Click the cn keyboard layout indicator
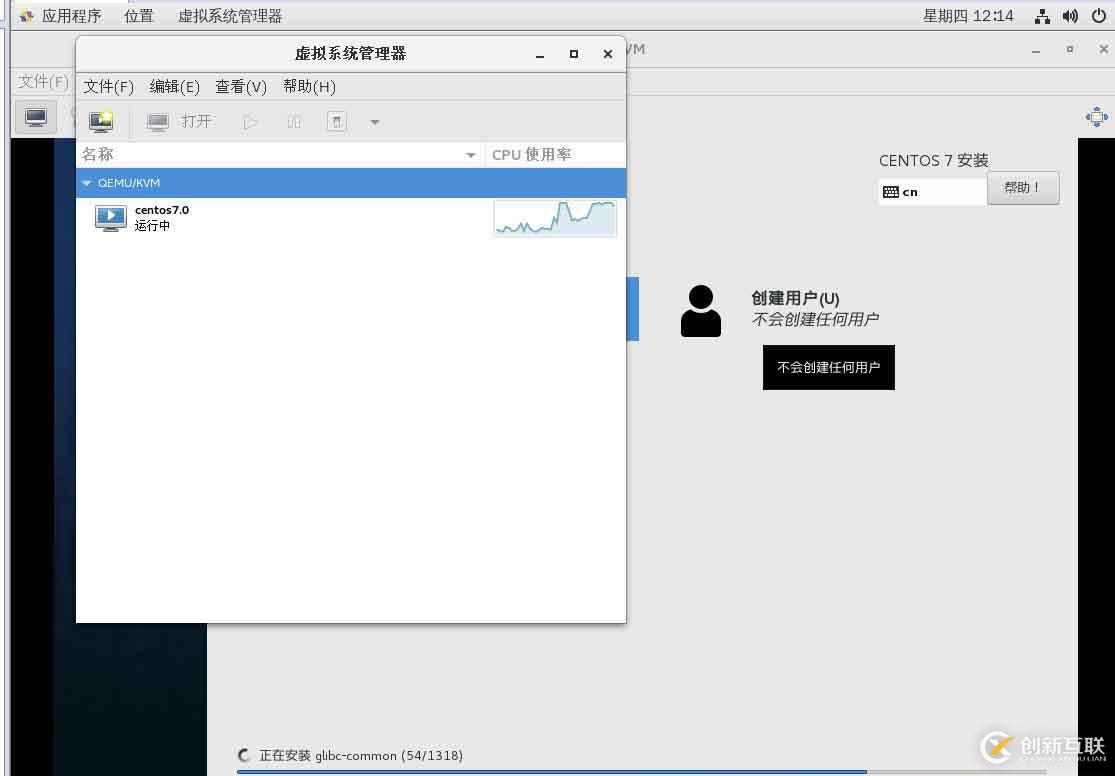The width and height of the screenshot is (1115, 776). (932, 192)
